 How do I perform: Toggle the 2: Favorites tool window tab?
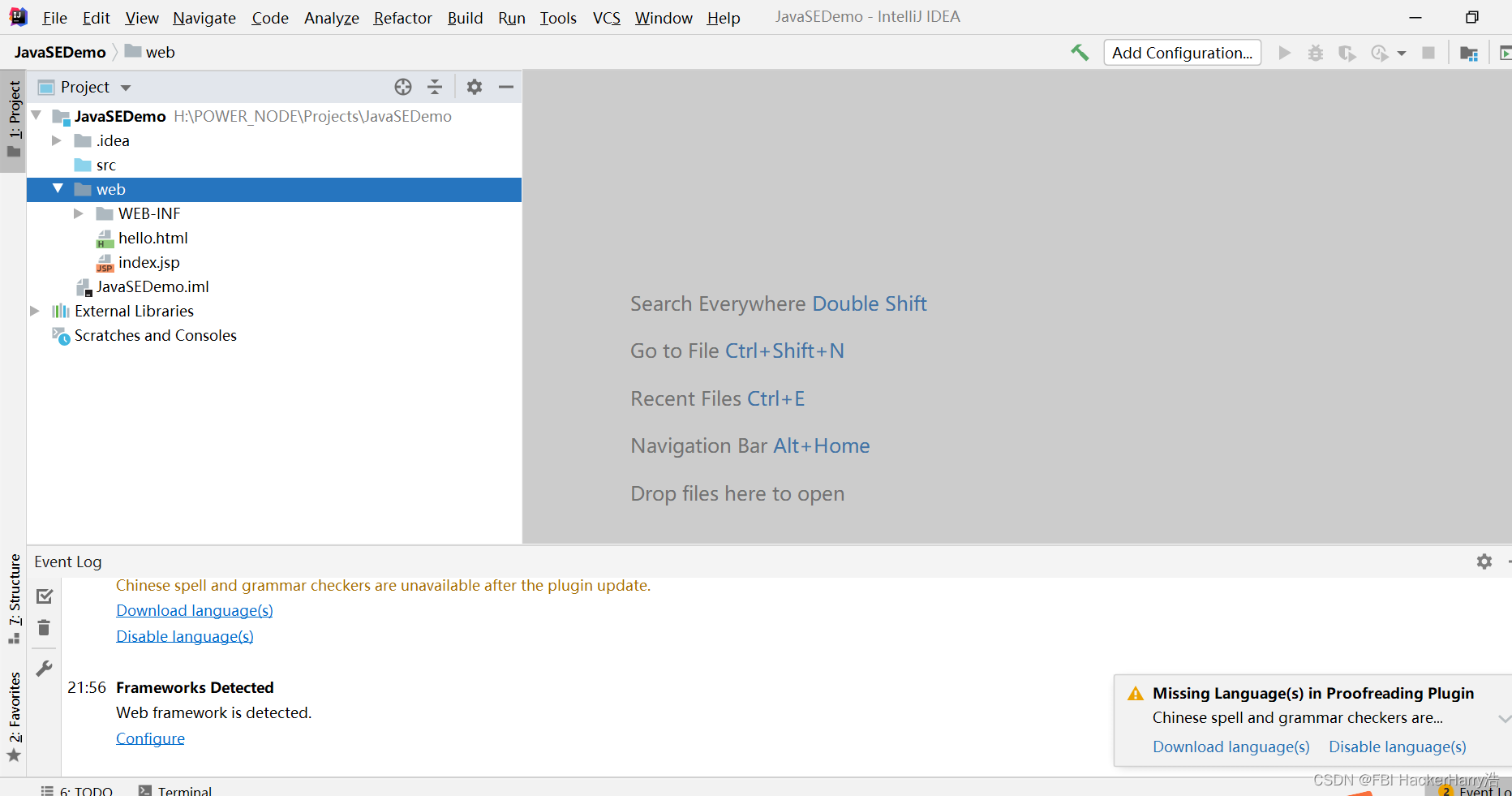click(x=14, y=716)
